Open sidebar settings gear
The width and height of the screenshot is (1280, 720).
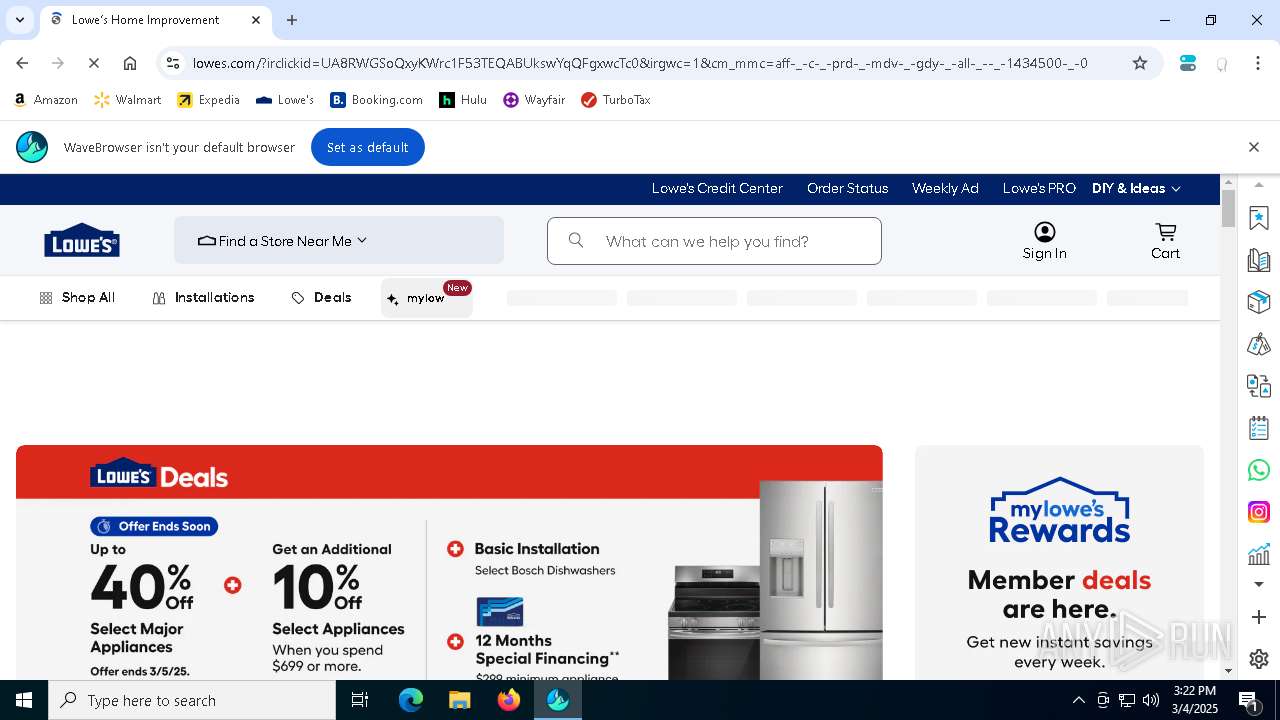[1259, 659]
